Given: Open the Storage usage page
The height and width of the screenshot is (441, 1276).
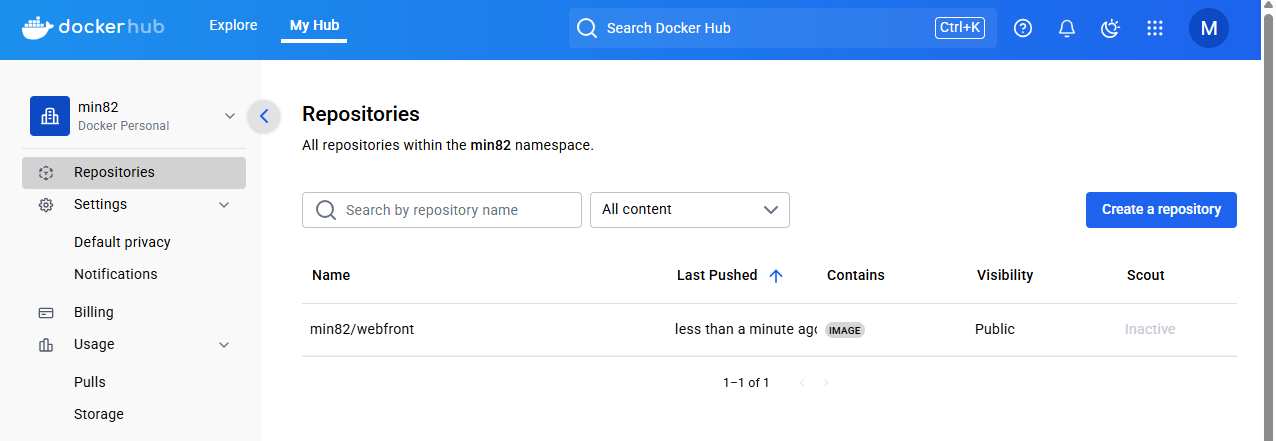Looking at the screenshot, I should [x=99, y=414].
